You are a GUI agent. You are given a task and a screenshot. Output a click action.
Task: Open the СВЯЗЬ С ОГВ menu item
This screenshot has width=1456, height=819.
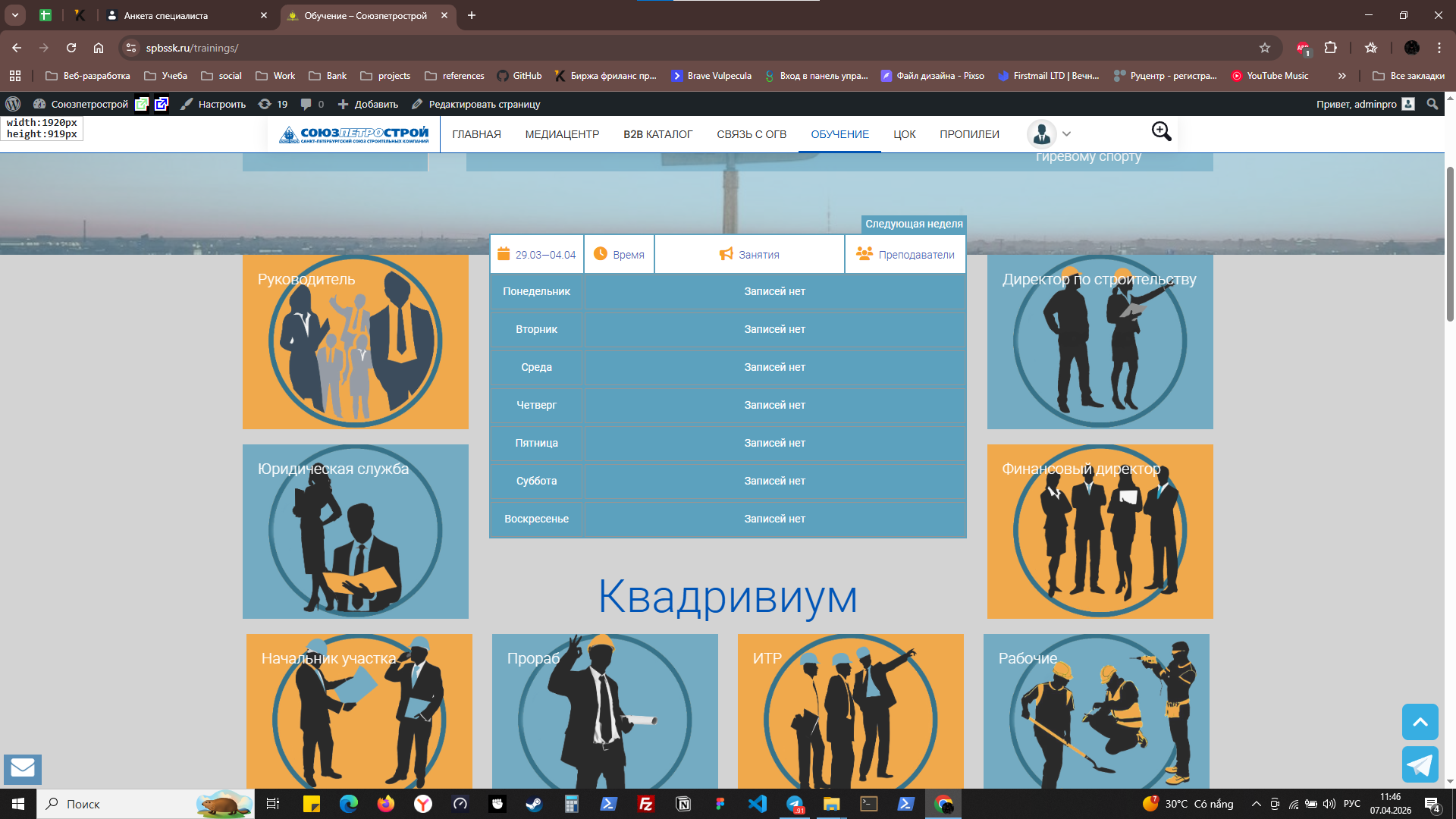752,134
